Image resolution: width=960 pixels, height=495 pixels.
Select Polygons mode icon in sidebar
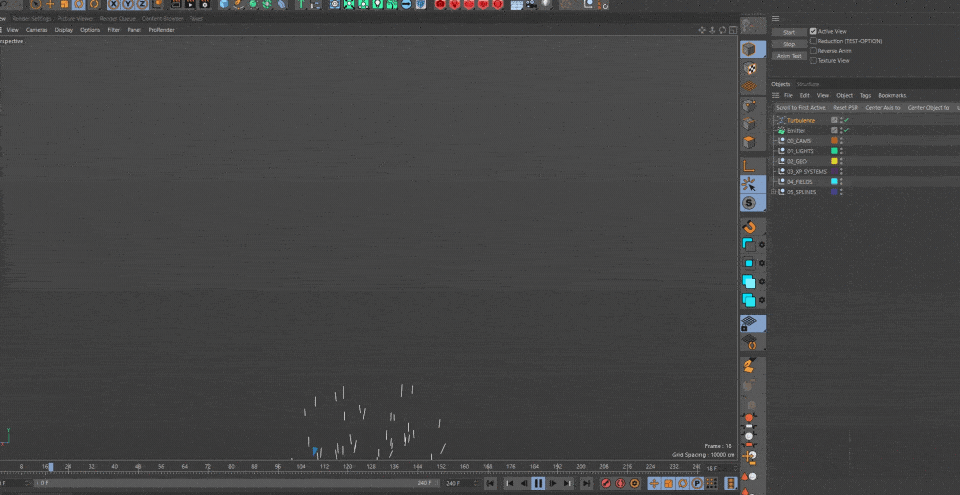coord(749,142)
